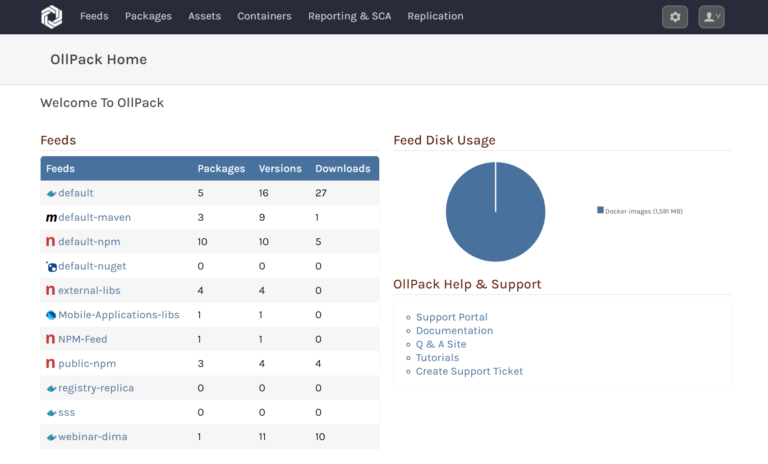
Task: Open the default-npm feed
Action: pos(89,242)
